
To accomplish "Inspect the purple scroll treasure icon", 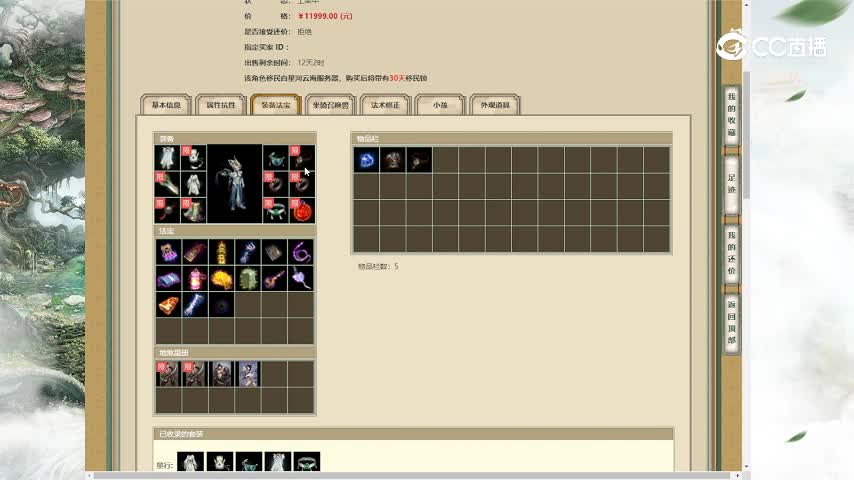I will [x=168, y=252].
